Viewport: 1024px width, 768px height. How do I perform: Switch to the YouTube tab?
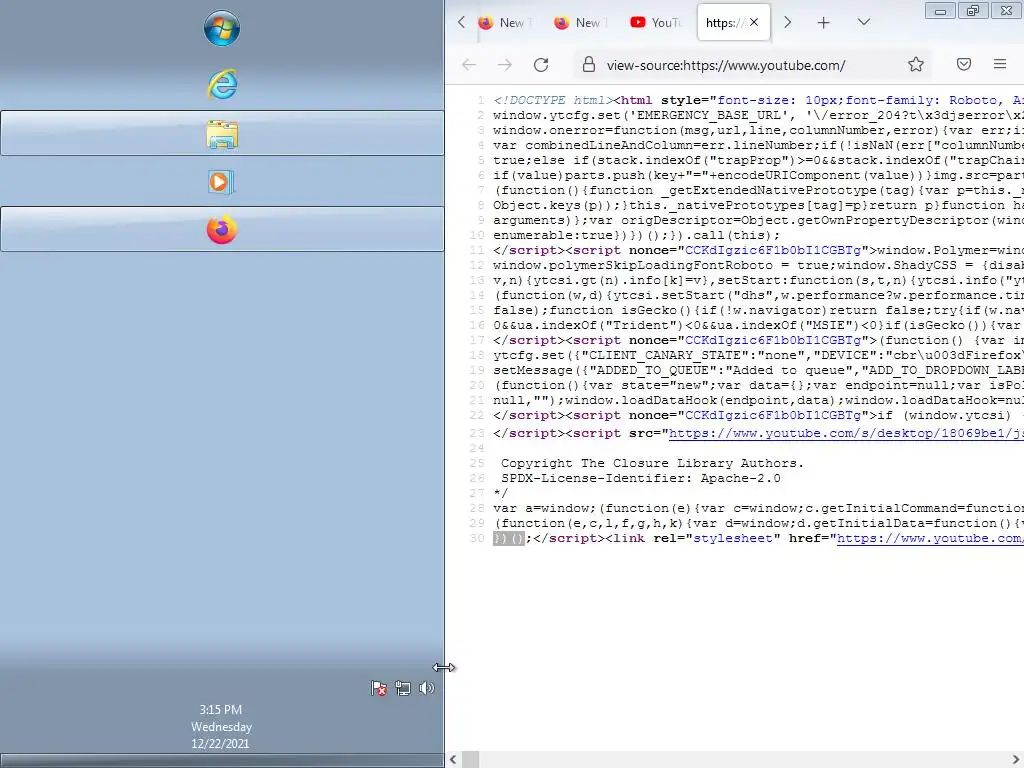(x=656, y=23)
